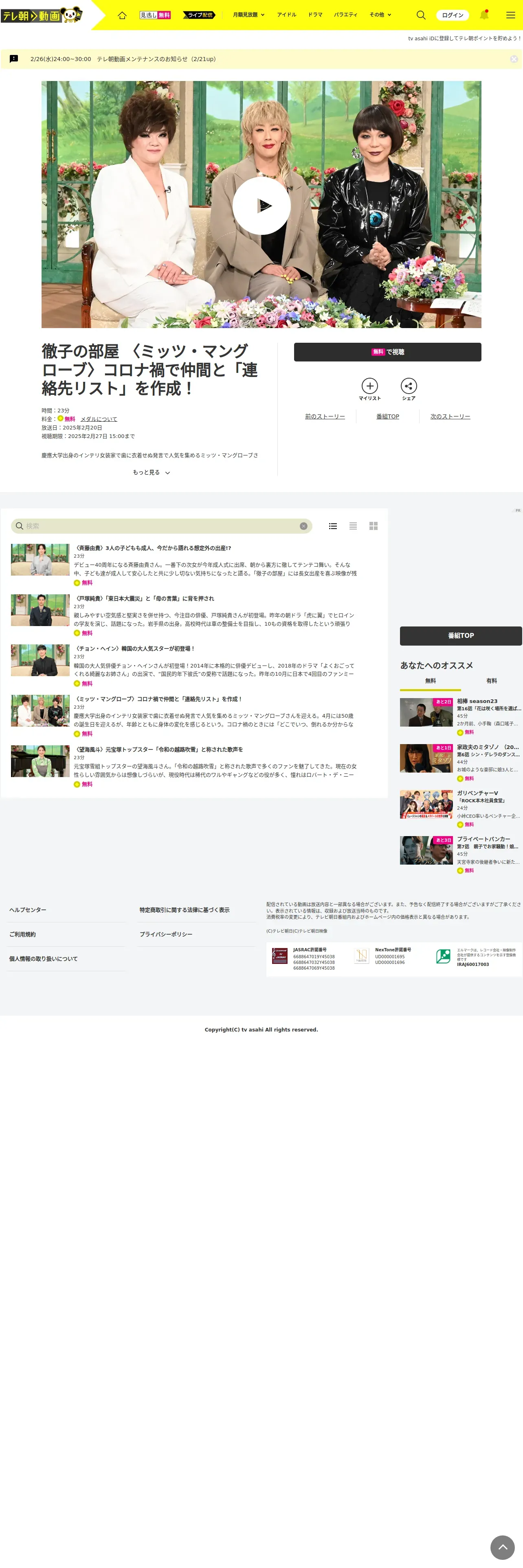
Task: Open the ドラマ menu item
Action: 315,15
